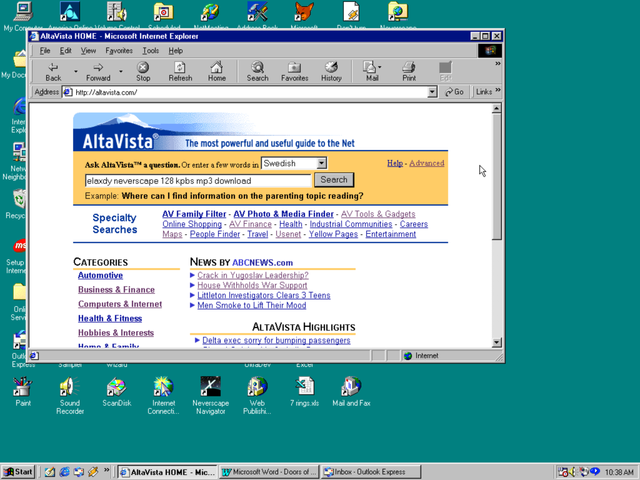Viewport: 640px width, 480px height.
Task: Show browsing History from toolbar
Action: click(331, 71)
